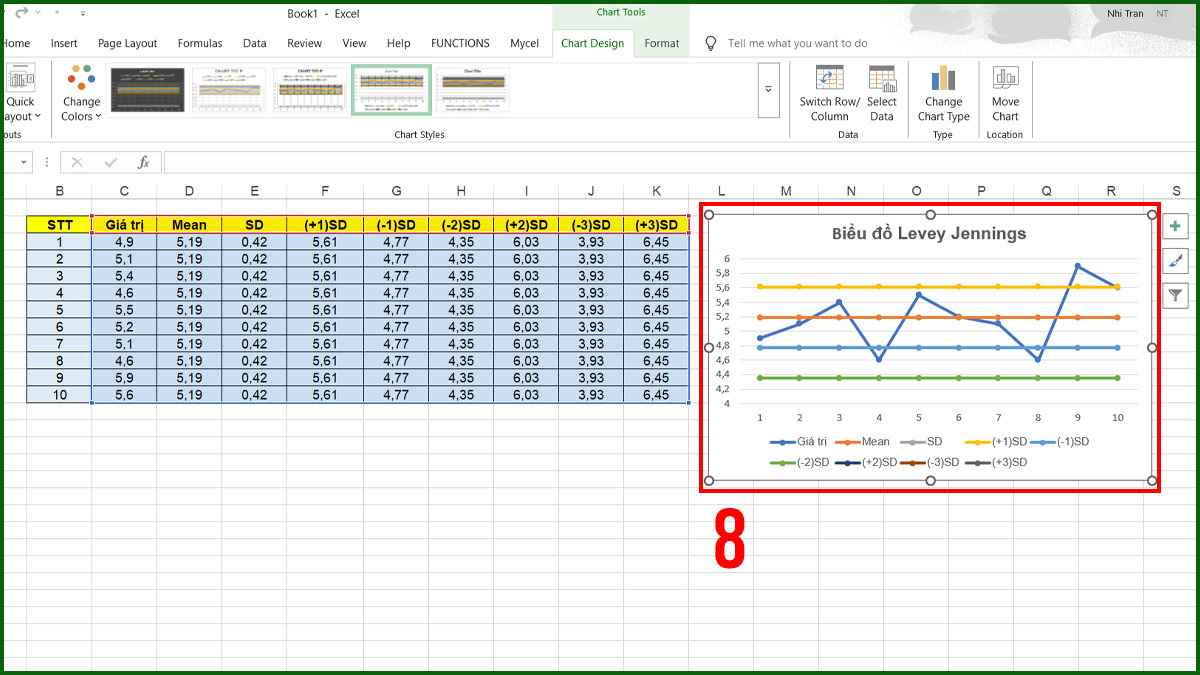Select cell containing value 4,9

tap(124, 241)
